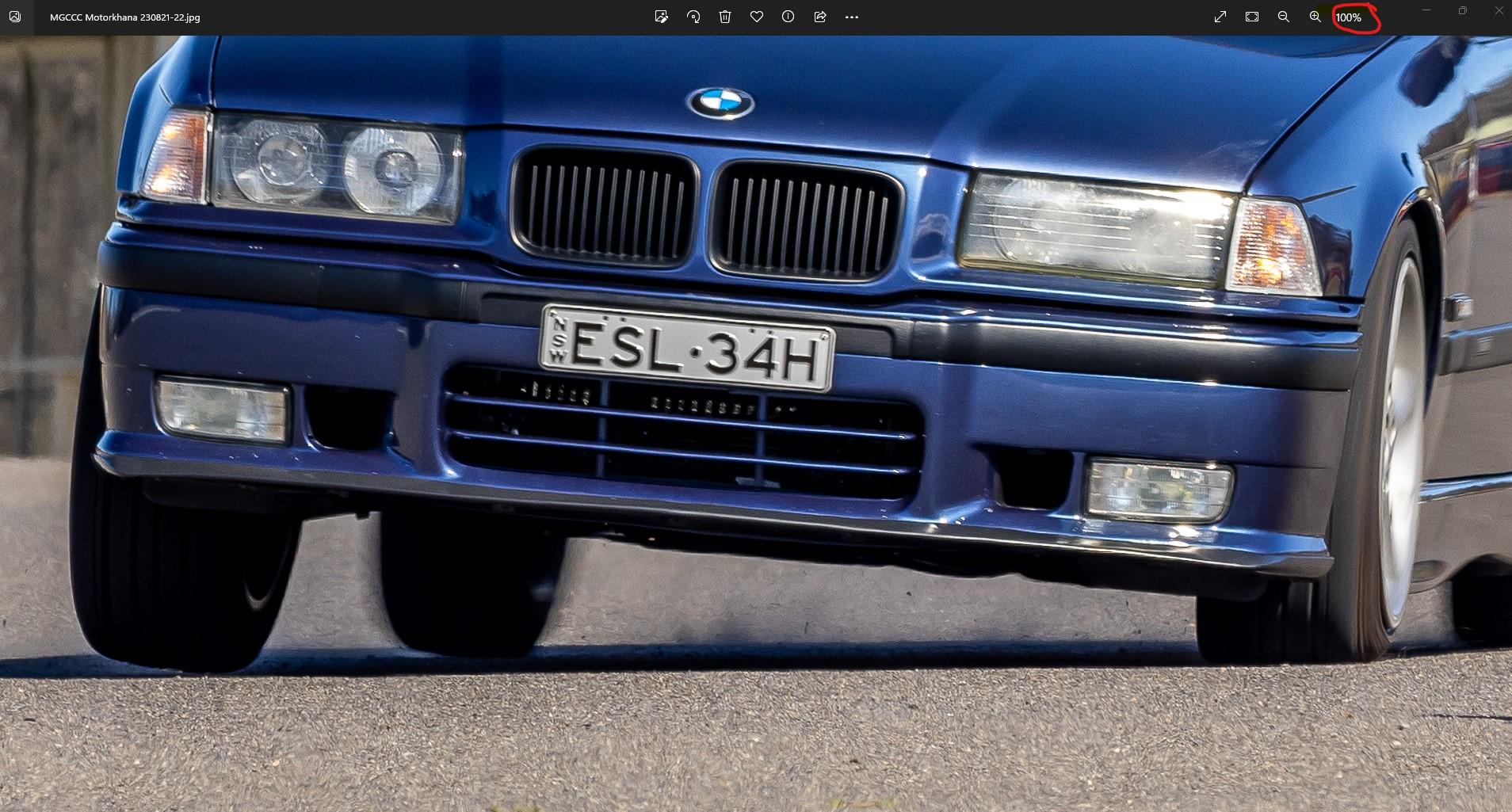Image resolution: width=1512 pixels, height=812 pixels.
Task: Mark the photo as favorite with the heart icon
Action: [x=757, y=17]
